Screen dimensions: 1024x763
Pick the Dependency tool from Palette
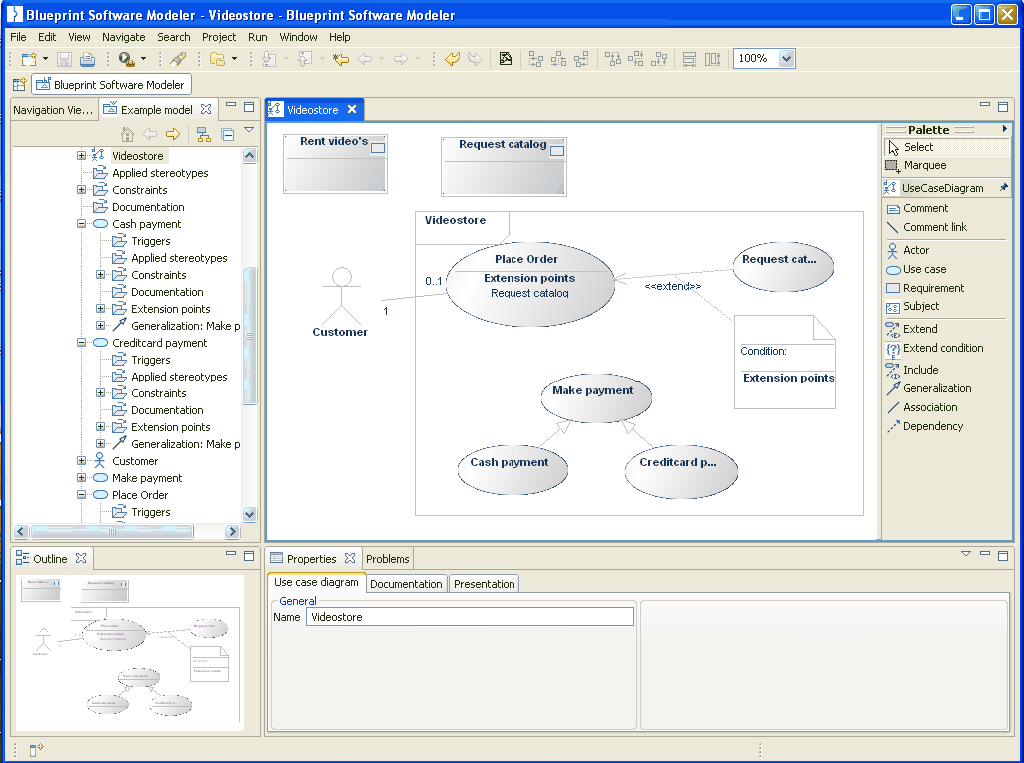coord(932,426)
